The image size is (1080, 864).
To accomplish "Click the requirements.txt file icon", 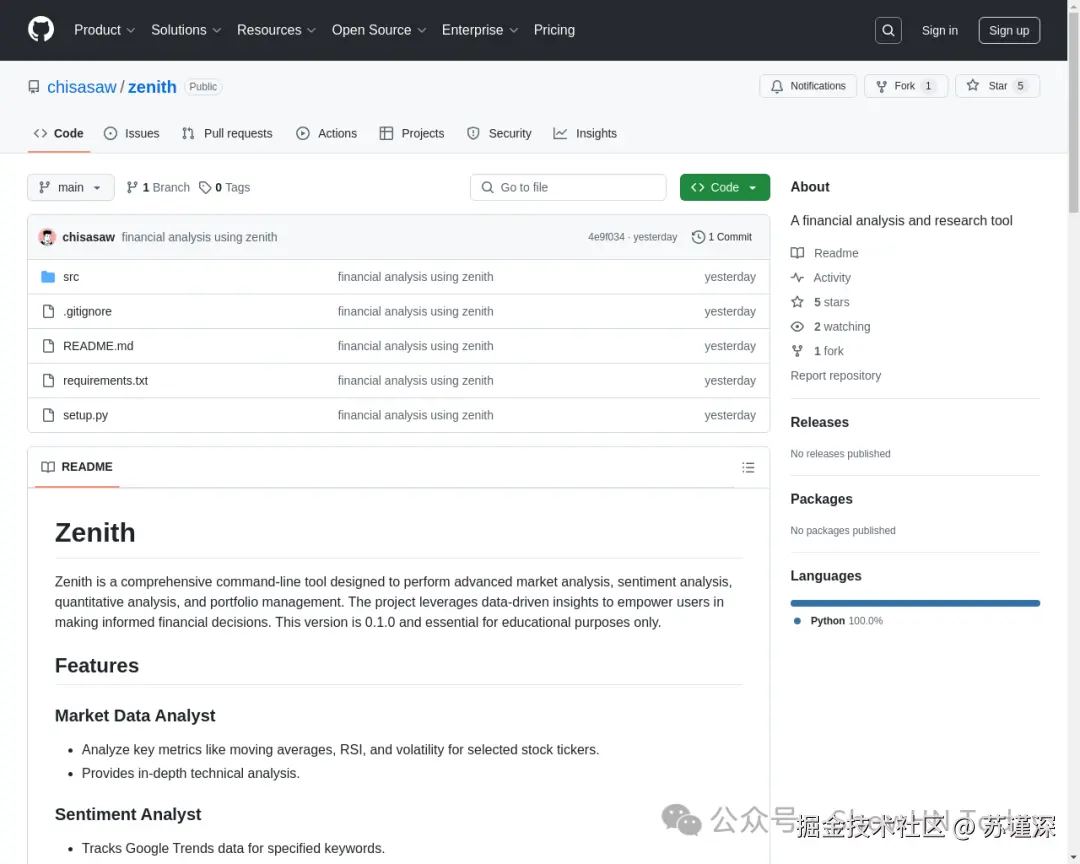I will 48,380.
